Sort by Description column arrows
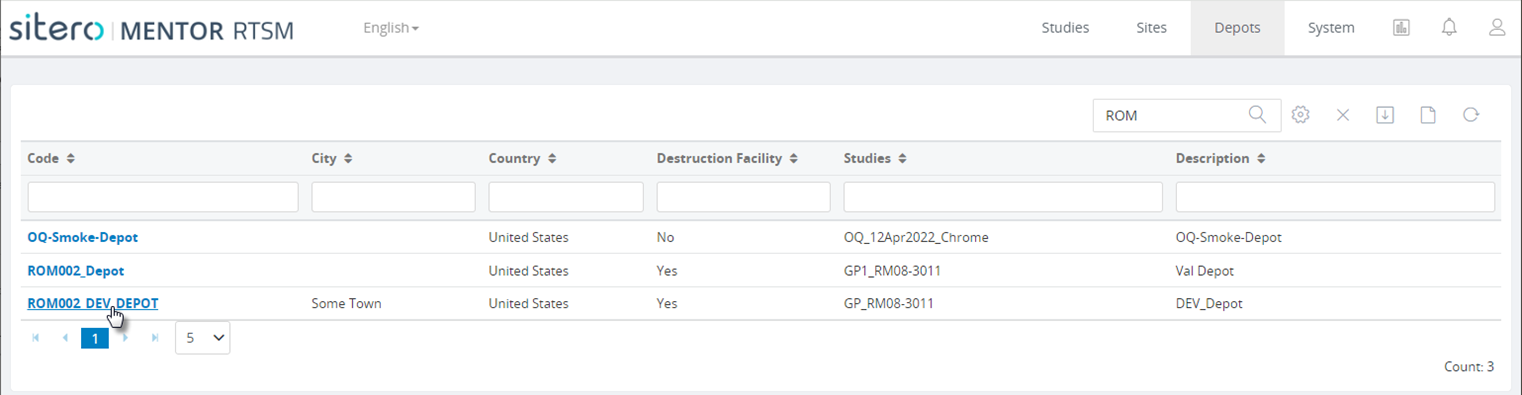Viewport: 1522px width, 395px height. point(1262,158)
